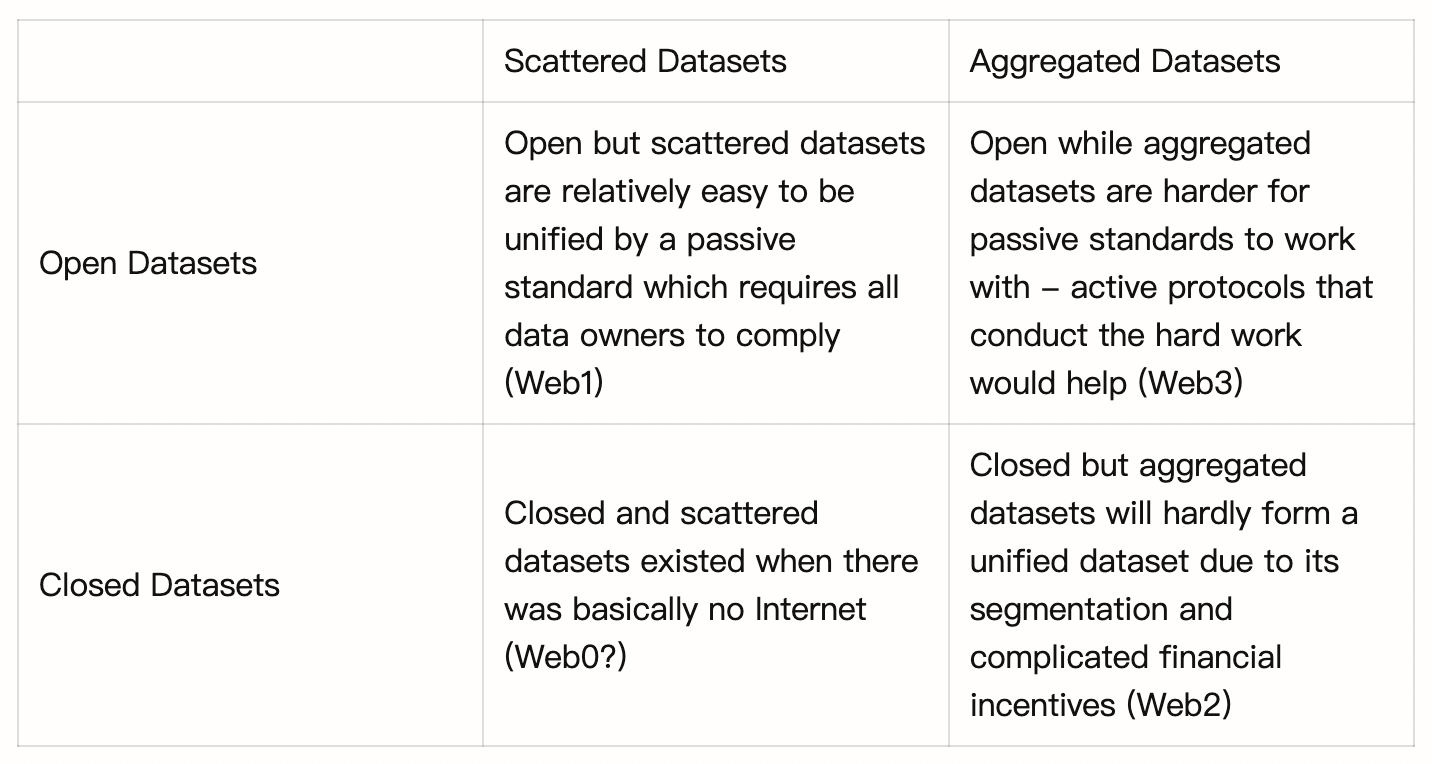Click the cell mentioning Web2

[x=1180, y=585]
